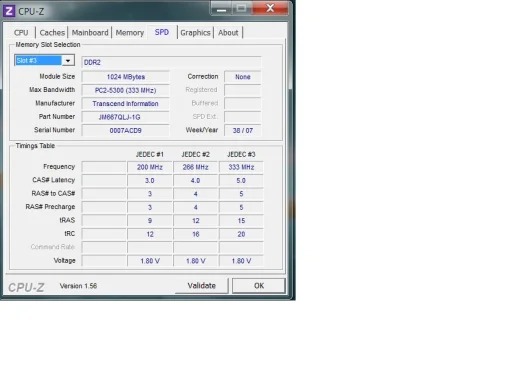Screen dimensions: 512x384
Task: Click the tRC value 20
Action: pyautogui.click(x=241, y=234)
